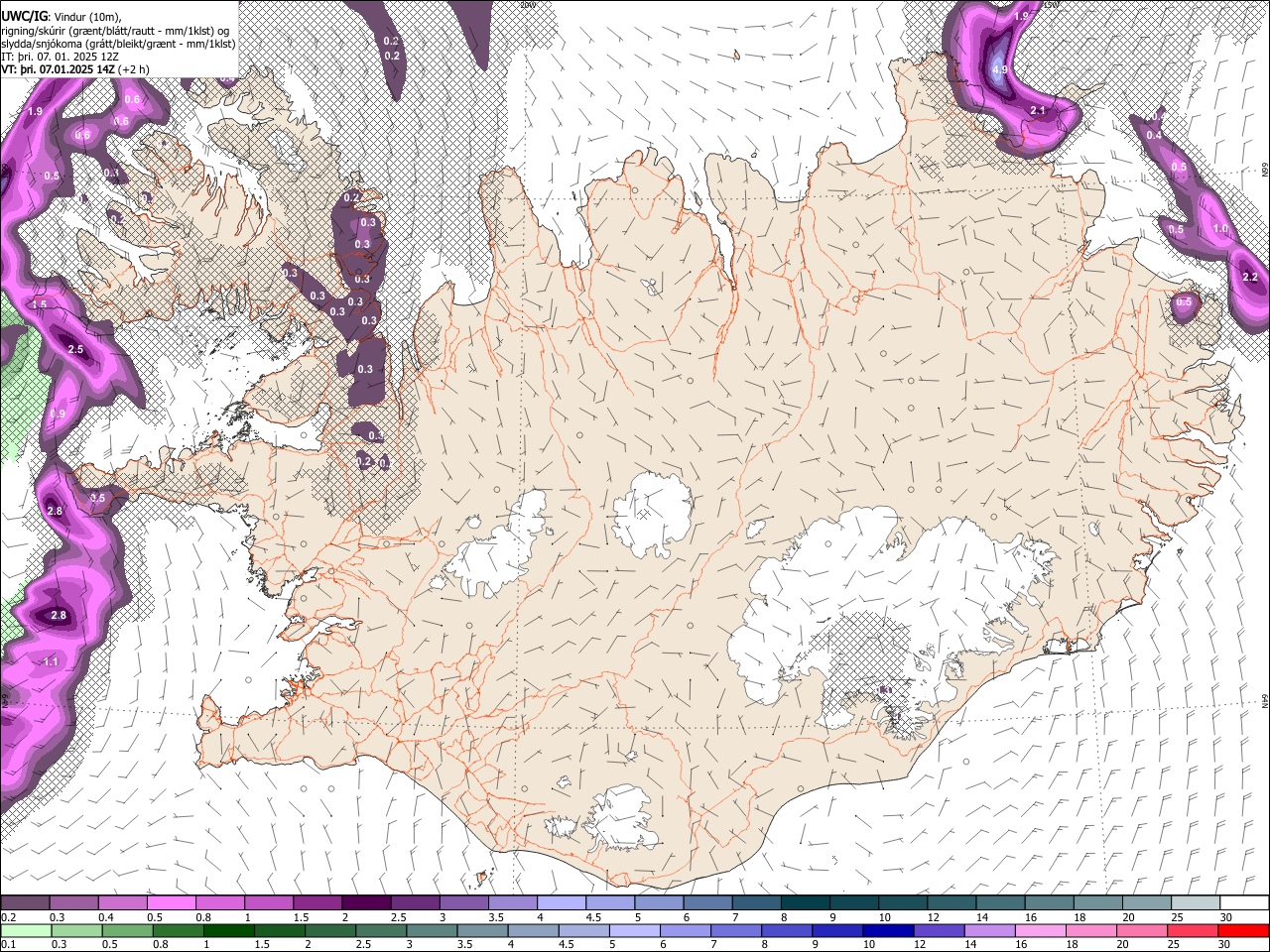The width and height of the screenshot is (1270, 952).
Task: Click the 1.0 value on the map
Action: point(1220,229)
